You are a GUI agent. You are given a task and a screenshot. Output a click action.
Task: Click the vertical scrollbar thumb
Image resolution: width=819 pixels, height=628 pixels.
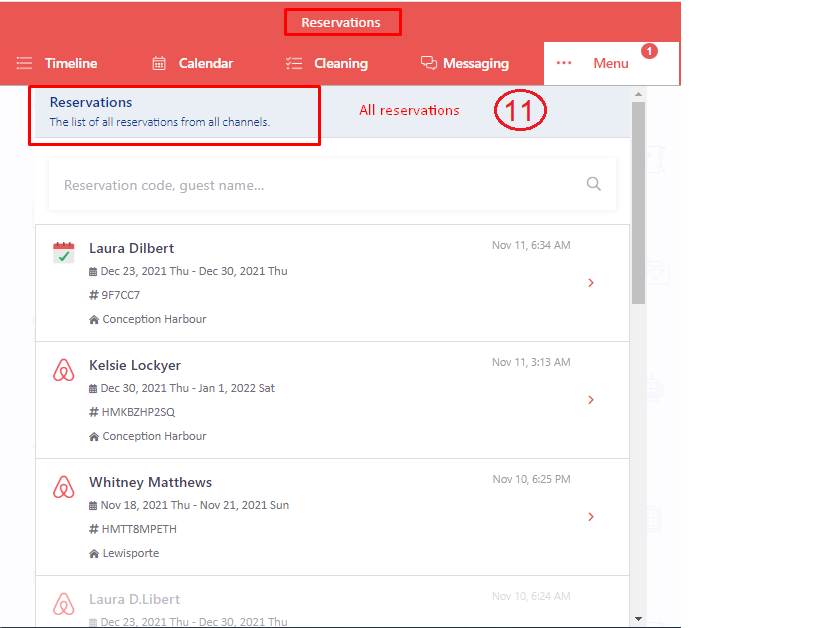638,203
